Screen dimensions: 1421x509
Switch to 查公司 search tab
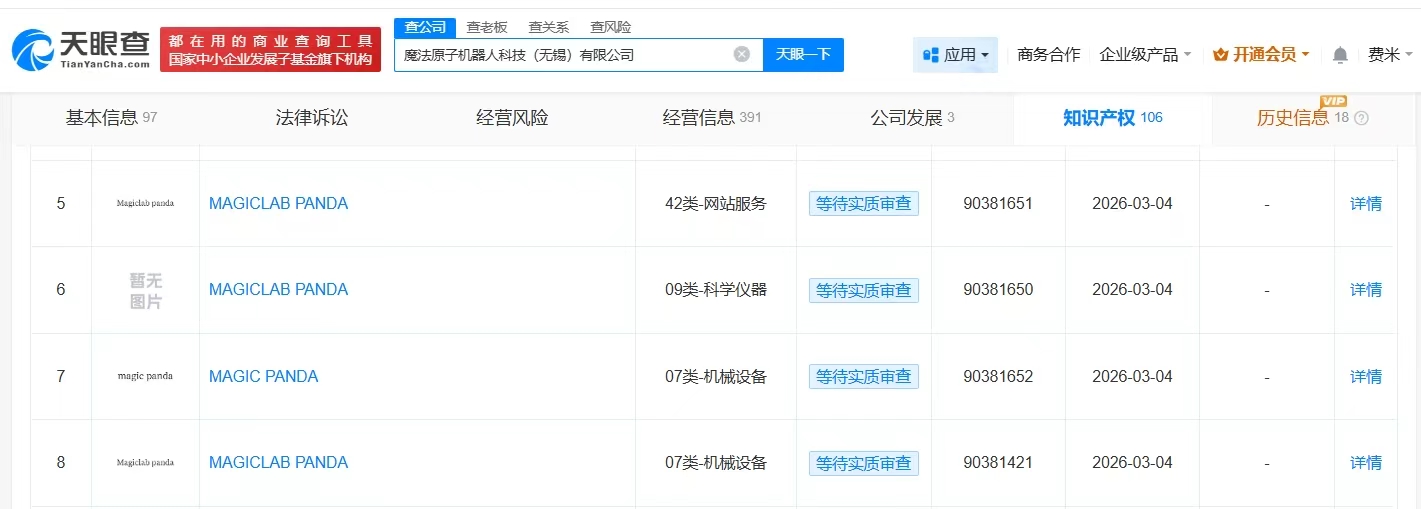(425, 27)
